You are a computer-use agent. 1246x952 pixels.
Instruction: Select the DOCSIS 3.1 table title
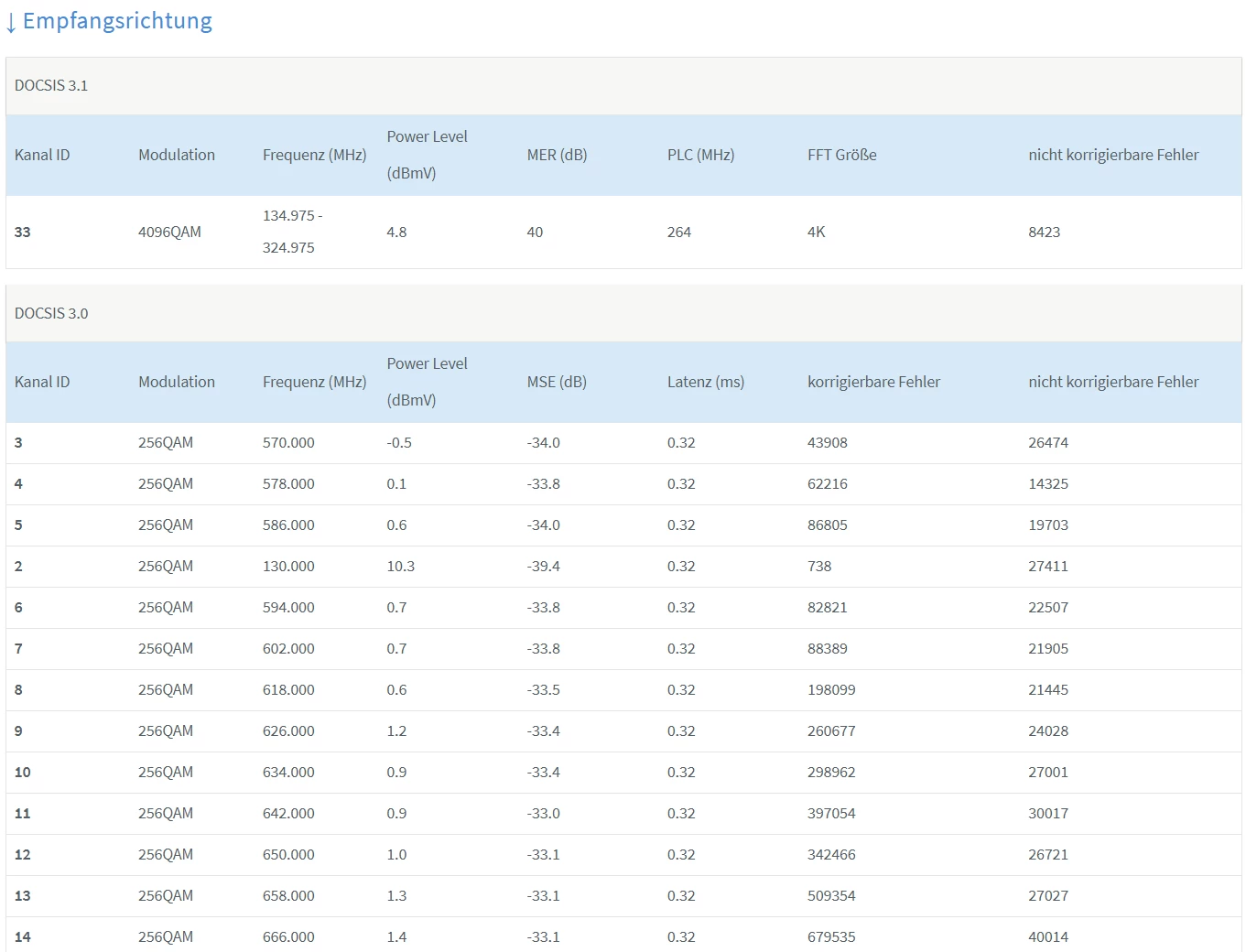click(x=51, y=85)
